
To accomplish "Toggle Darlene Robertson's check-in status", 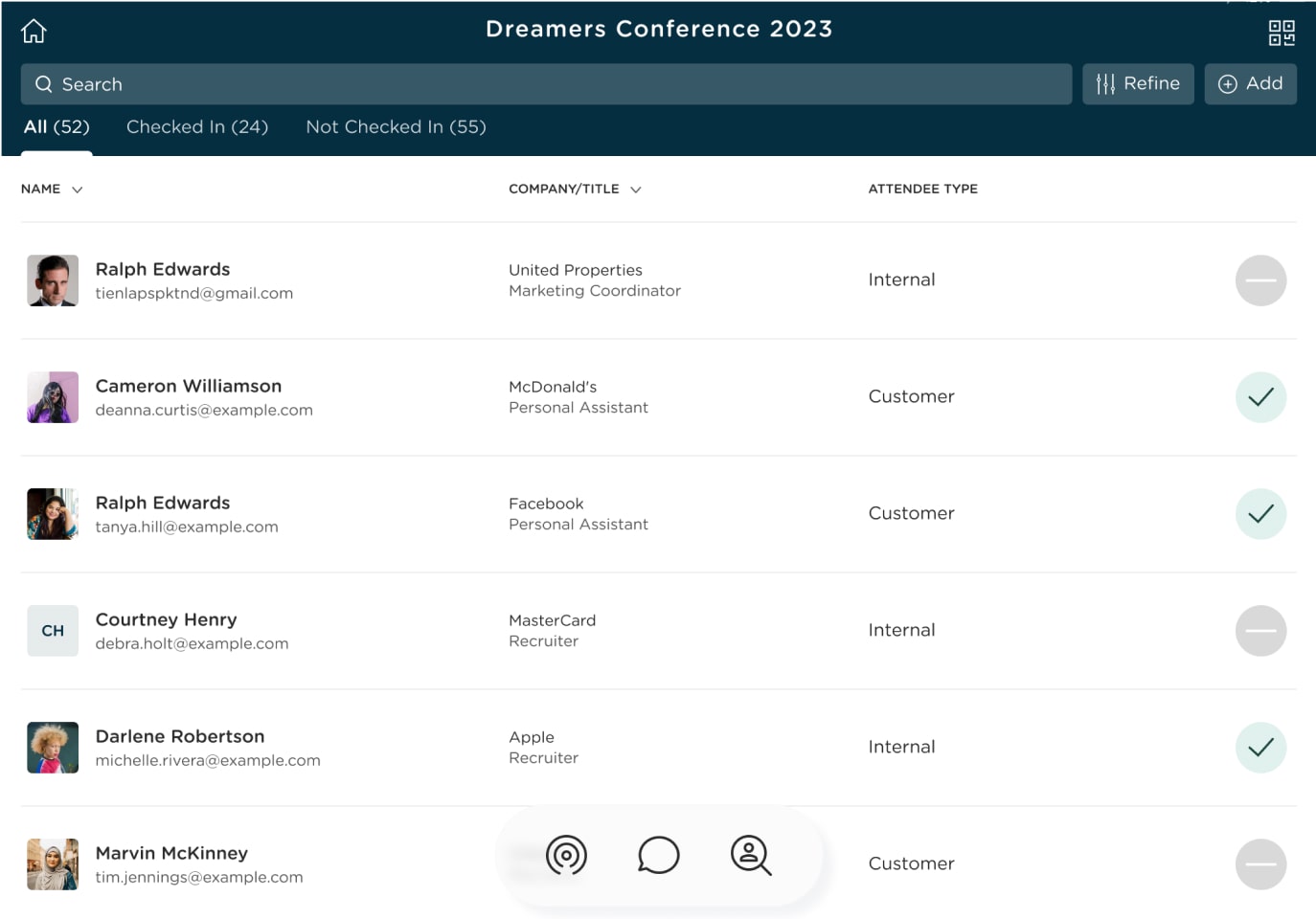I will [1260, 748].
